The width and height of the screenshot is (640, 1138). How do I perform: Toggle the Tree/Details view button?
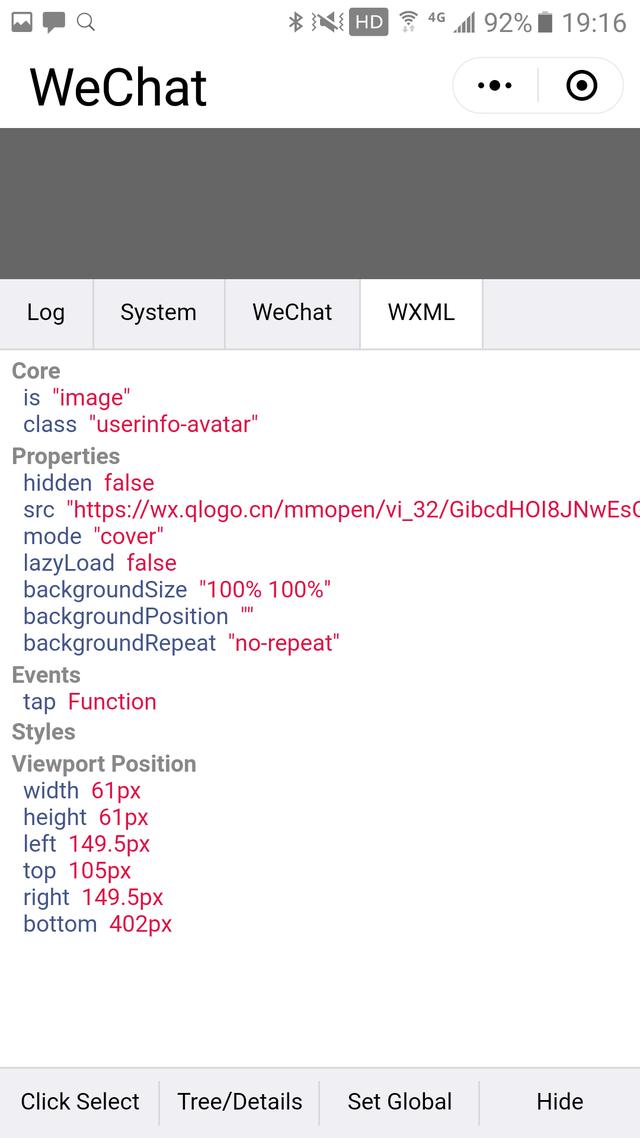240,1102
